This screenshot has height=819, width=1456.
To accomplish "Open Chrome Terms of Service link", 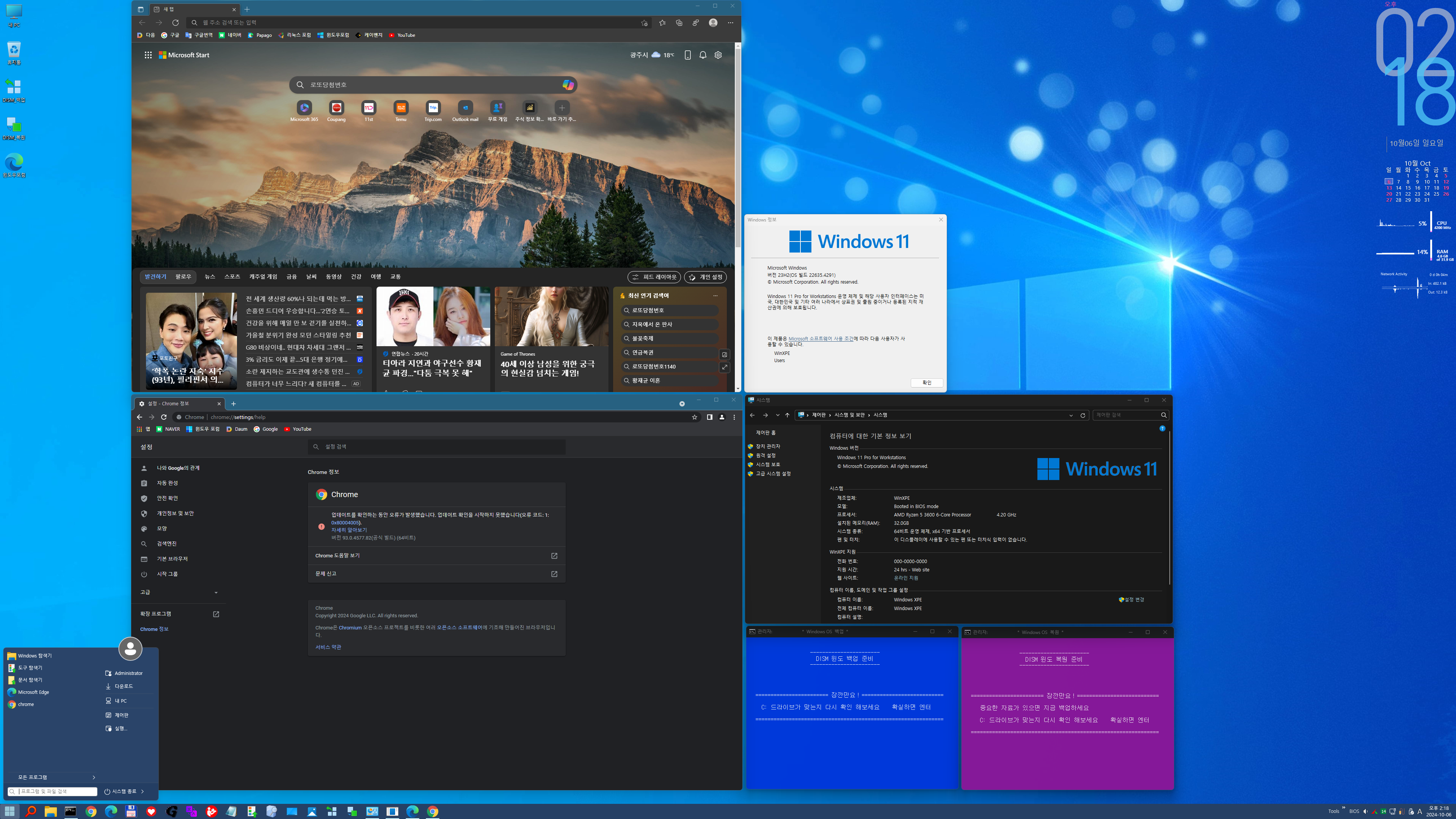I will (x=328, y=647).
